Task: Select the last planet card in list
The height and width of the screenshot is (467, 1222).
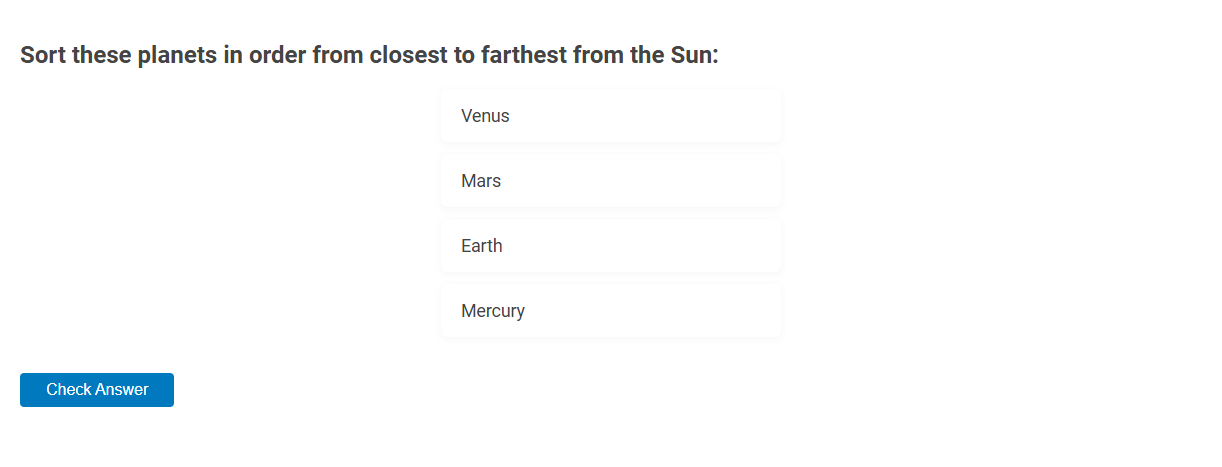Action: click(x=611, y=311)
